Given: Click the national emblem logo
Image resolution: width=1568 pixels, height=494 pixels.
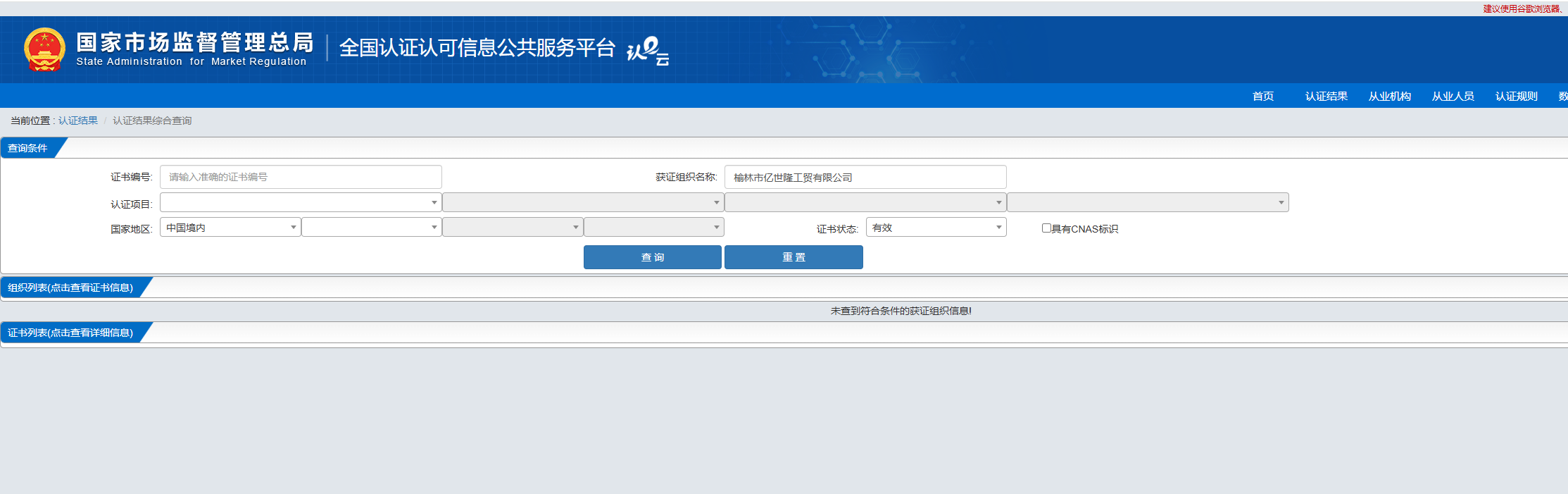Looking at the screenshot, I should coord(44,49).
